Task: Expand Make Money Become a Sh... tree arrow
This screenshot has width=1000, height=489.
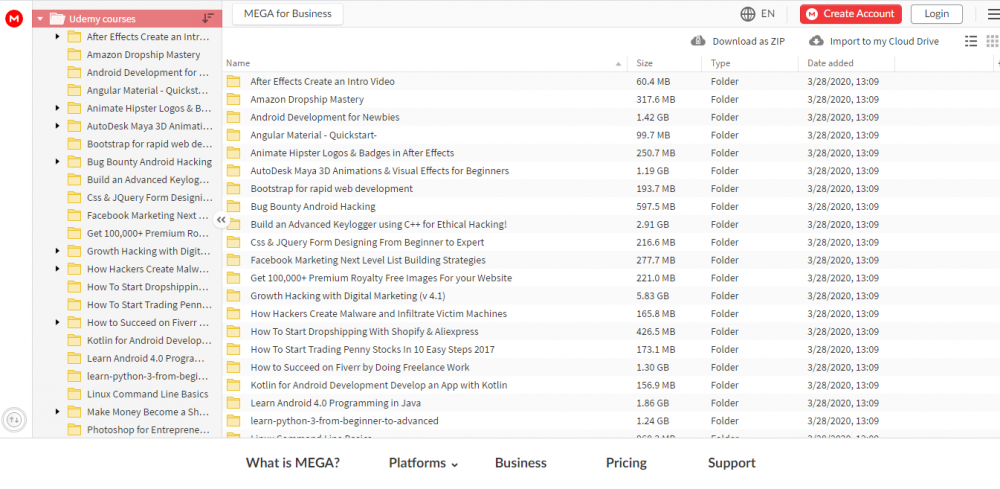Action: pyautogui.click(x=57, y=412)
